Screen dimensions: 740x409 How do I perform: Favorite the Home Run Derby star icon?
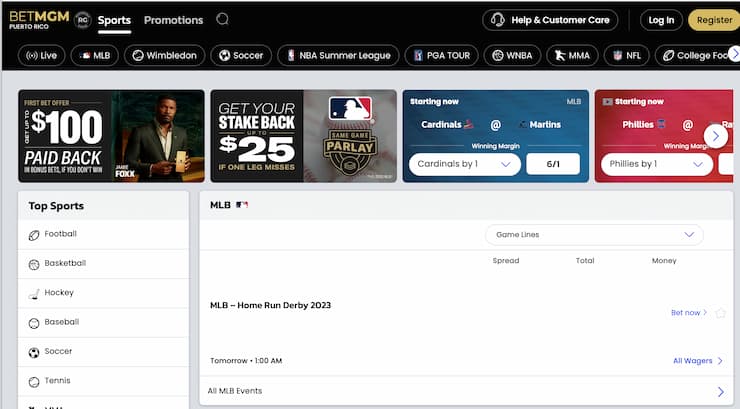click(720, 313)
